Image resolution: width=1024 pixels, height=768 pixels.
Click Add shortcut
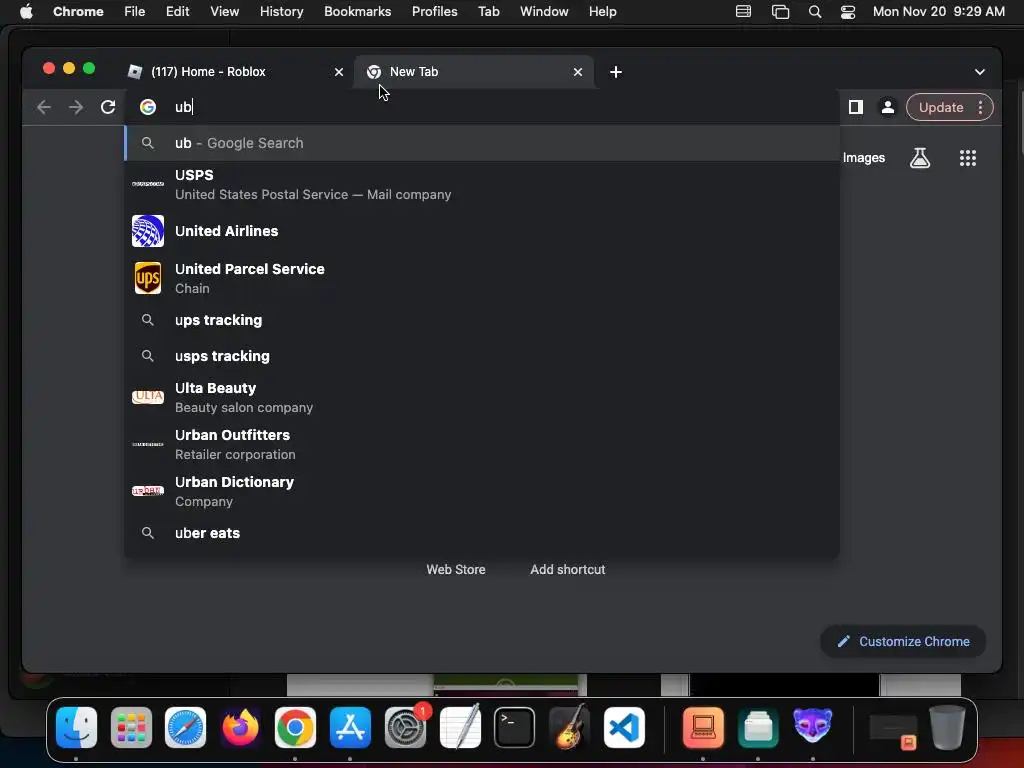pos(568,569)
